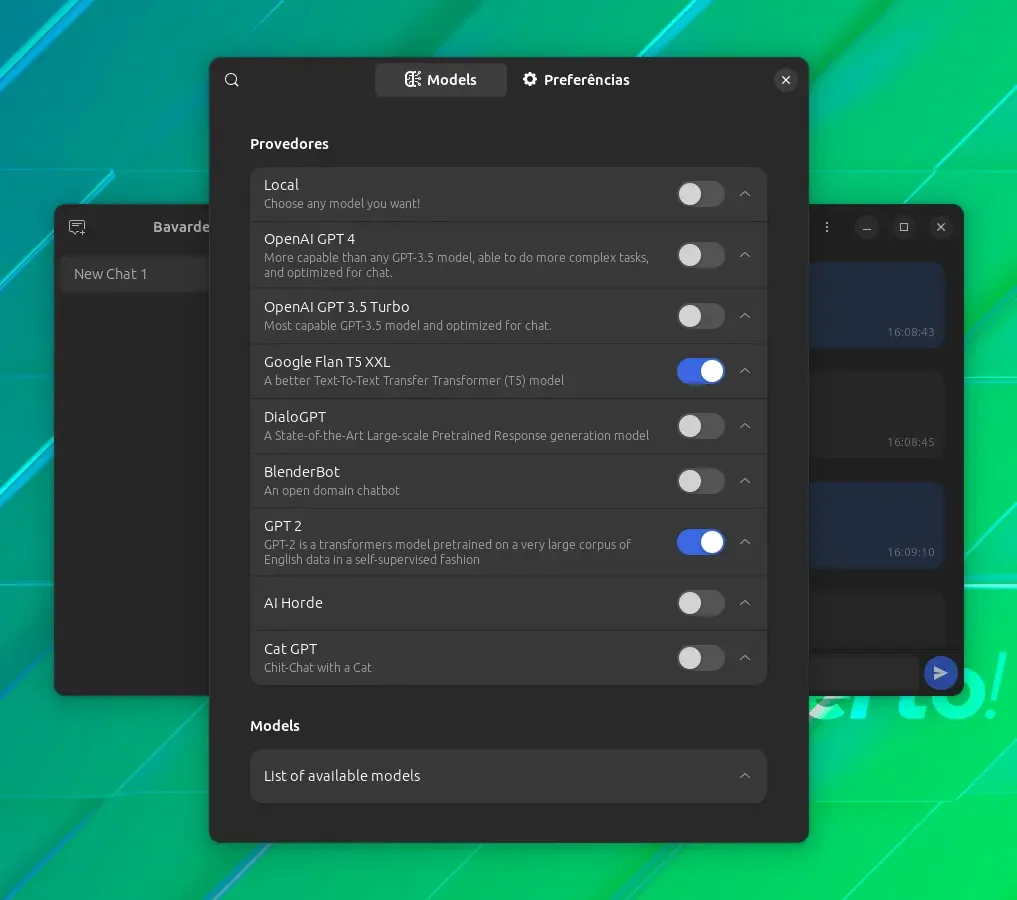The width and height of the screenshot is (1017, 900).
Task: Enable the Local provider switch
Action: tap(700, 194)
